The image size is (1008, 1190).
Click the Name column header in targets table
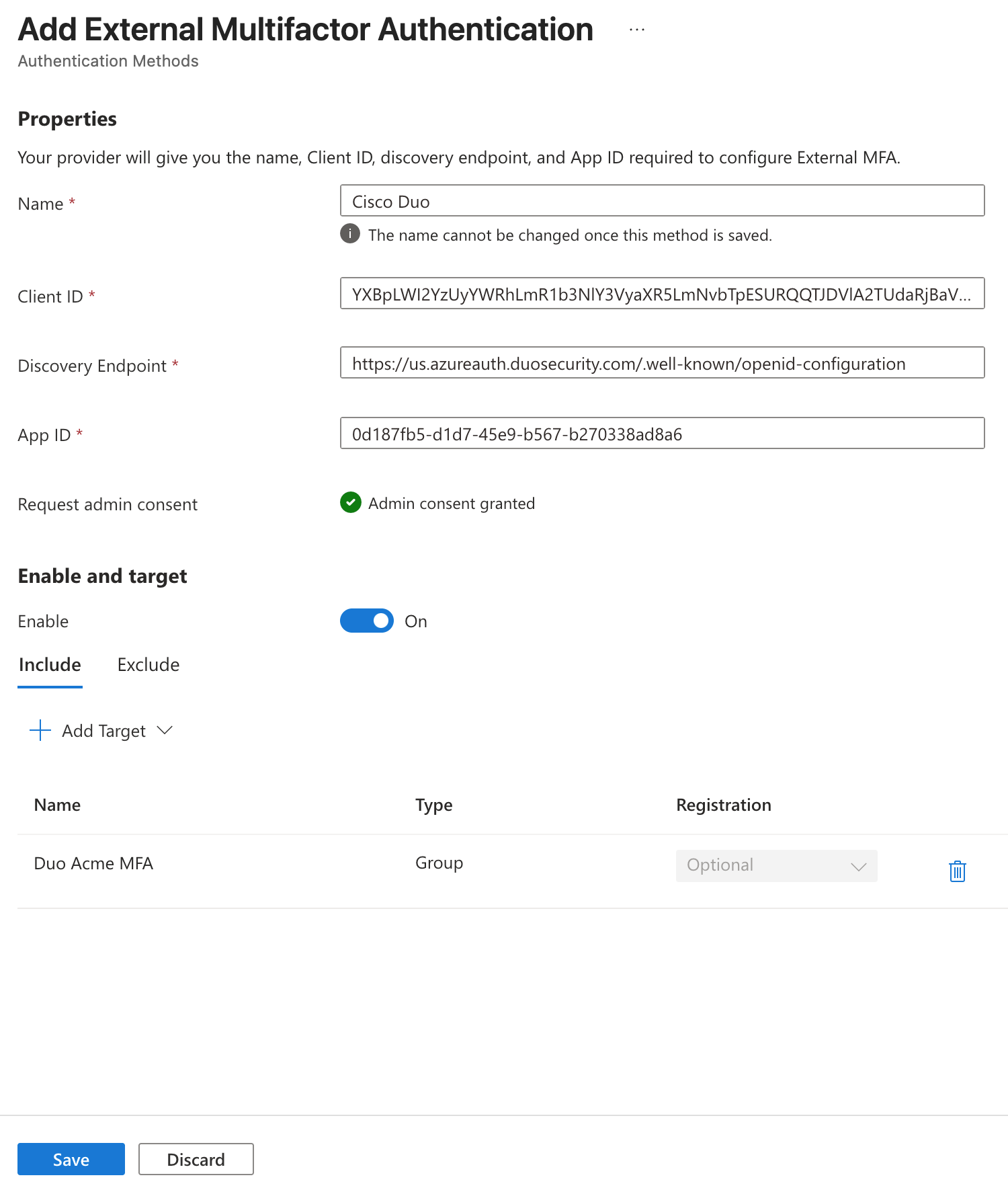(57, 805)
